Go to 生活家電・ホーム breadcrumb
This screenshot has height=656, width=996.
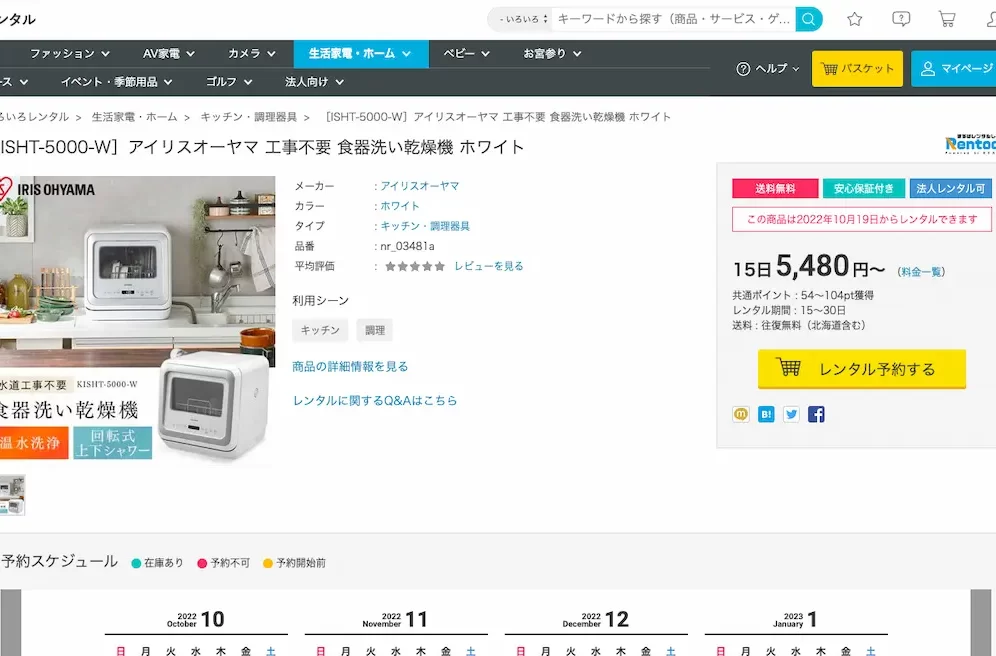(135, 117)
